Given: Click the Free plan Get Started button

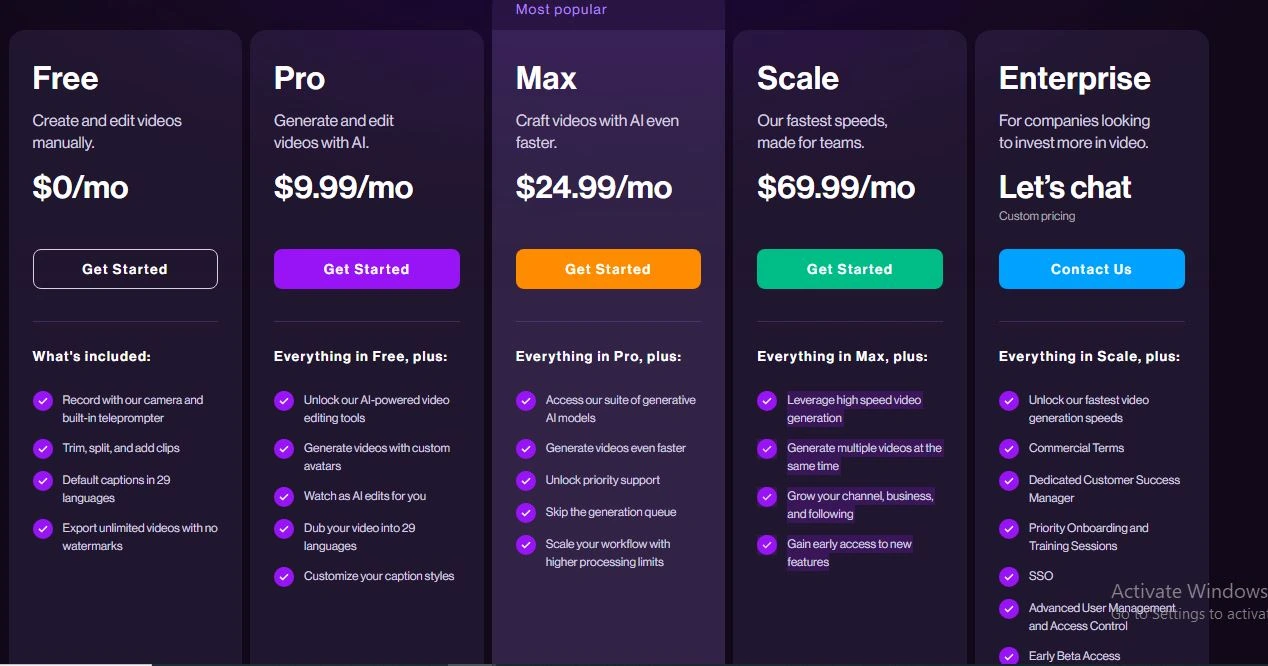Looking at the screenshot, I should click(125, 269).
